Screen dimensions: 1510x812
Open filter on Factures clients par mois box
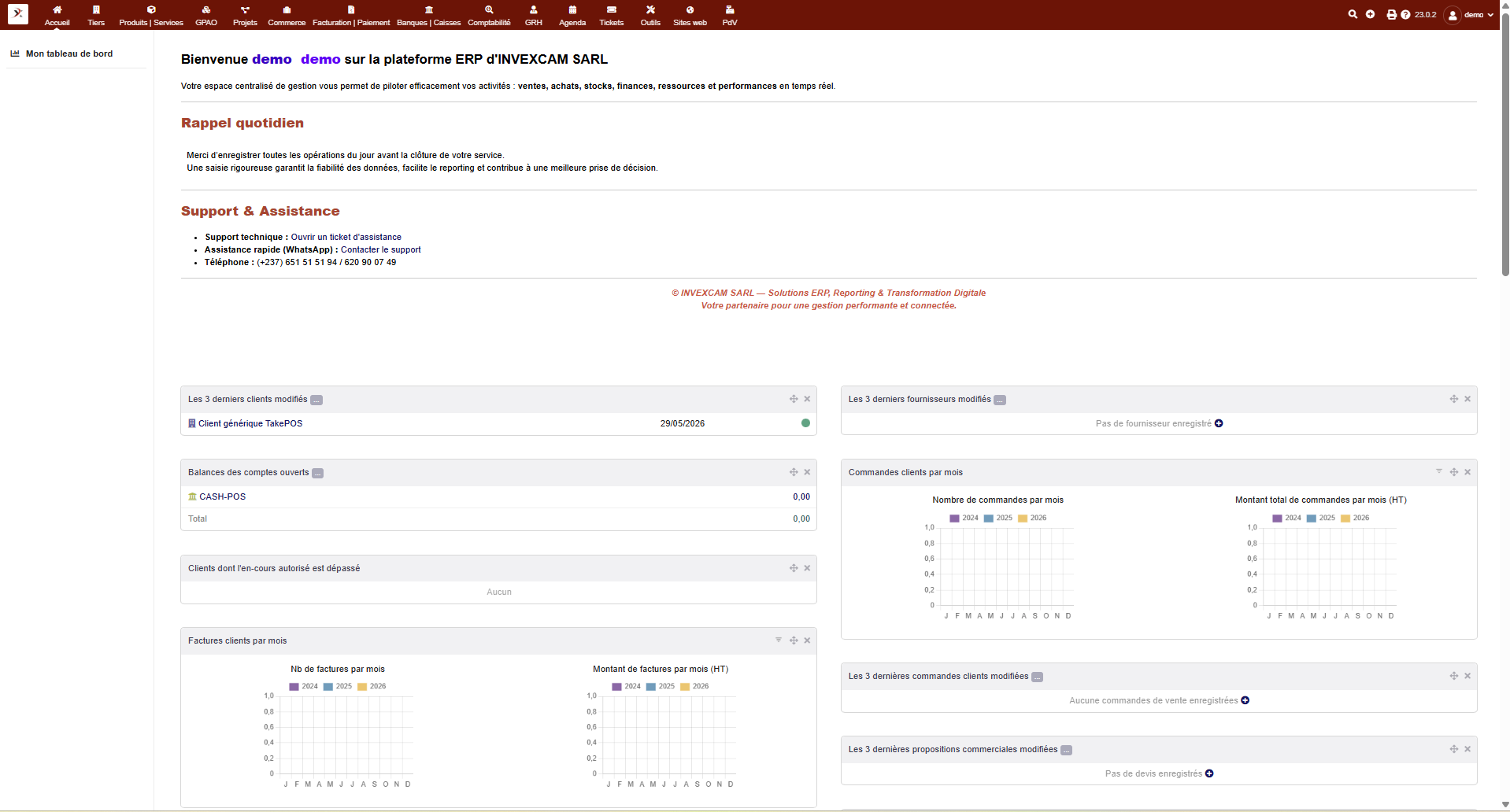[x=779, y=640]
